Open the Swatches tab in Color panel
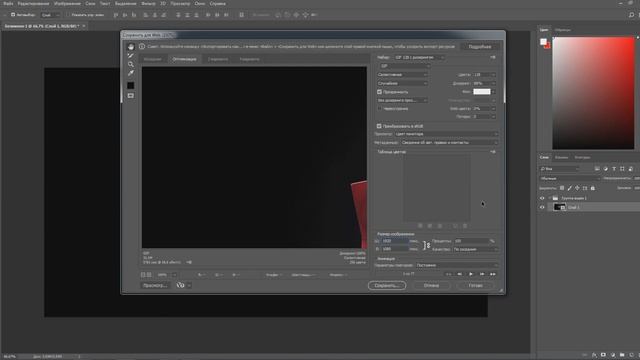The height and width of the screenshot is (360, 640). click(563, 30)
